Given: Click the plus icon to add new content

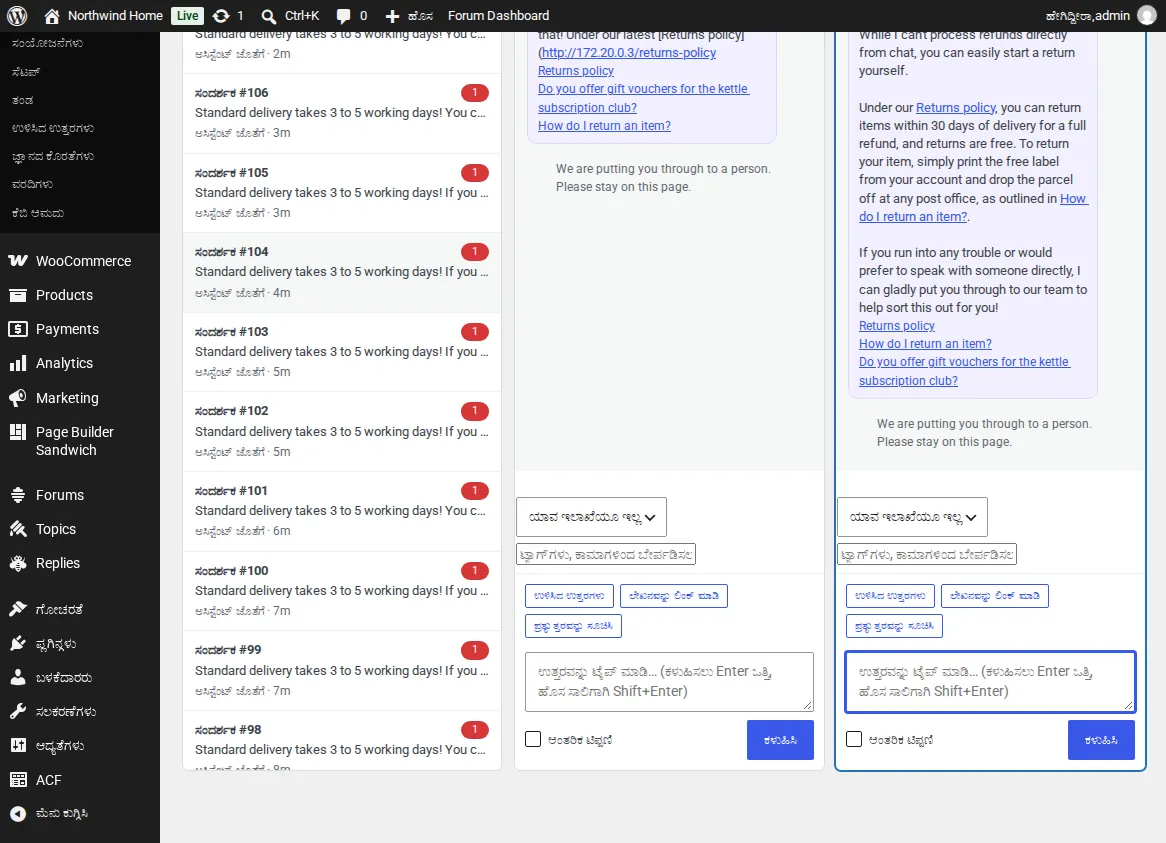Looking at the screenshot, I should pos(392,16).
